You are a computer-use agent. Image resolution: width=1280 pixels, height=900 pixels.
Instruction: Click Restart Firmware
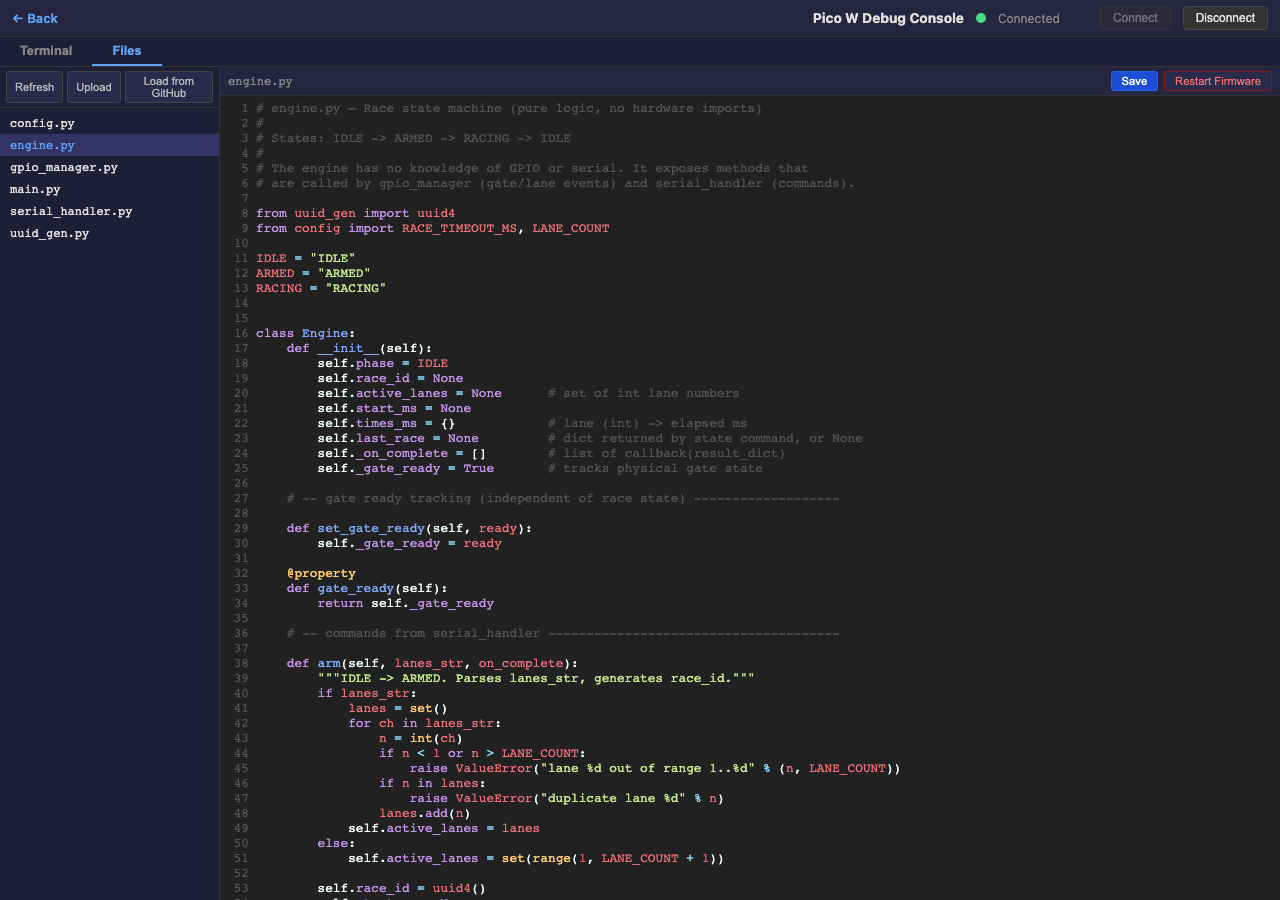[1217, 80]
